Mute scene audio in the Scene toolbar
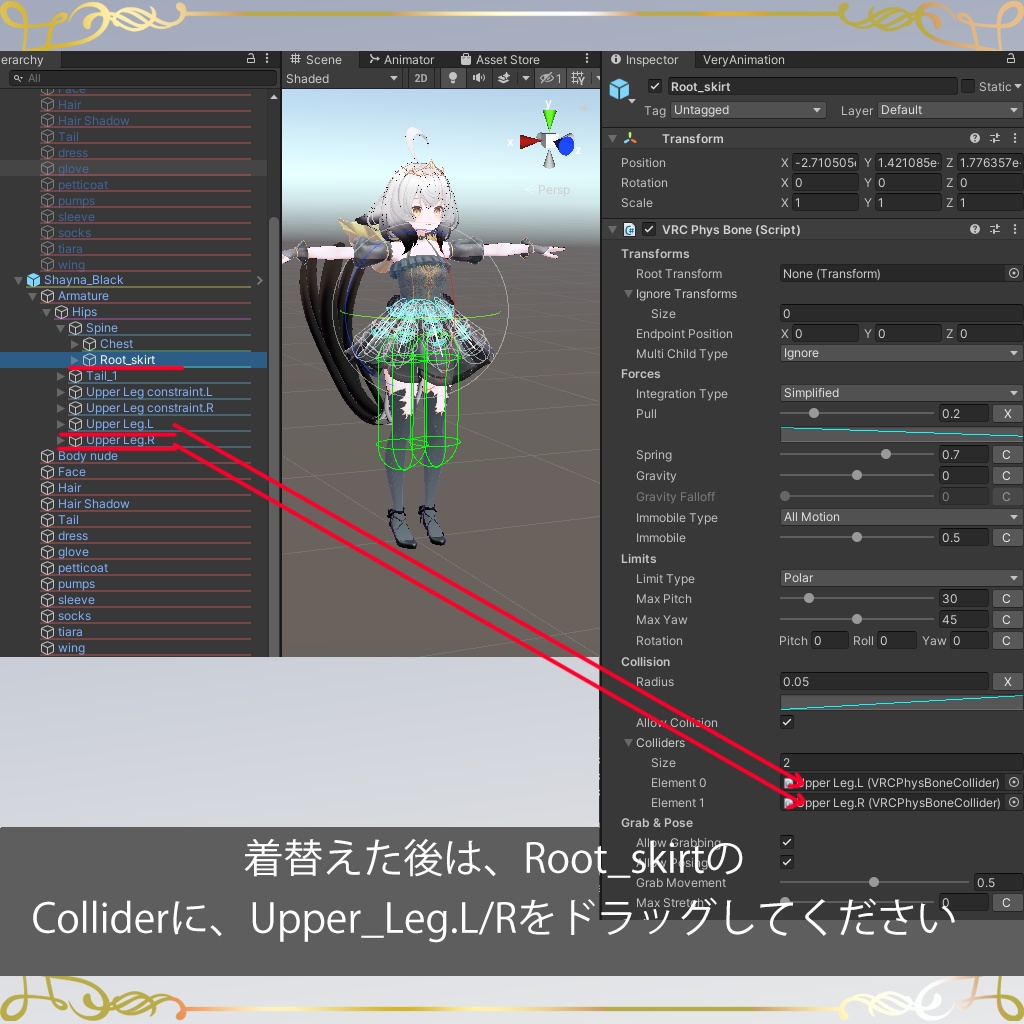Image resolution: width=1024 pixels, height=1024 pixels. [477, 78]
